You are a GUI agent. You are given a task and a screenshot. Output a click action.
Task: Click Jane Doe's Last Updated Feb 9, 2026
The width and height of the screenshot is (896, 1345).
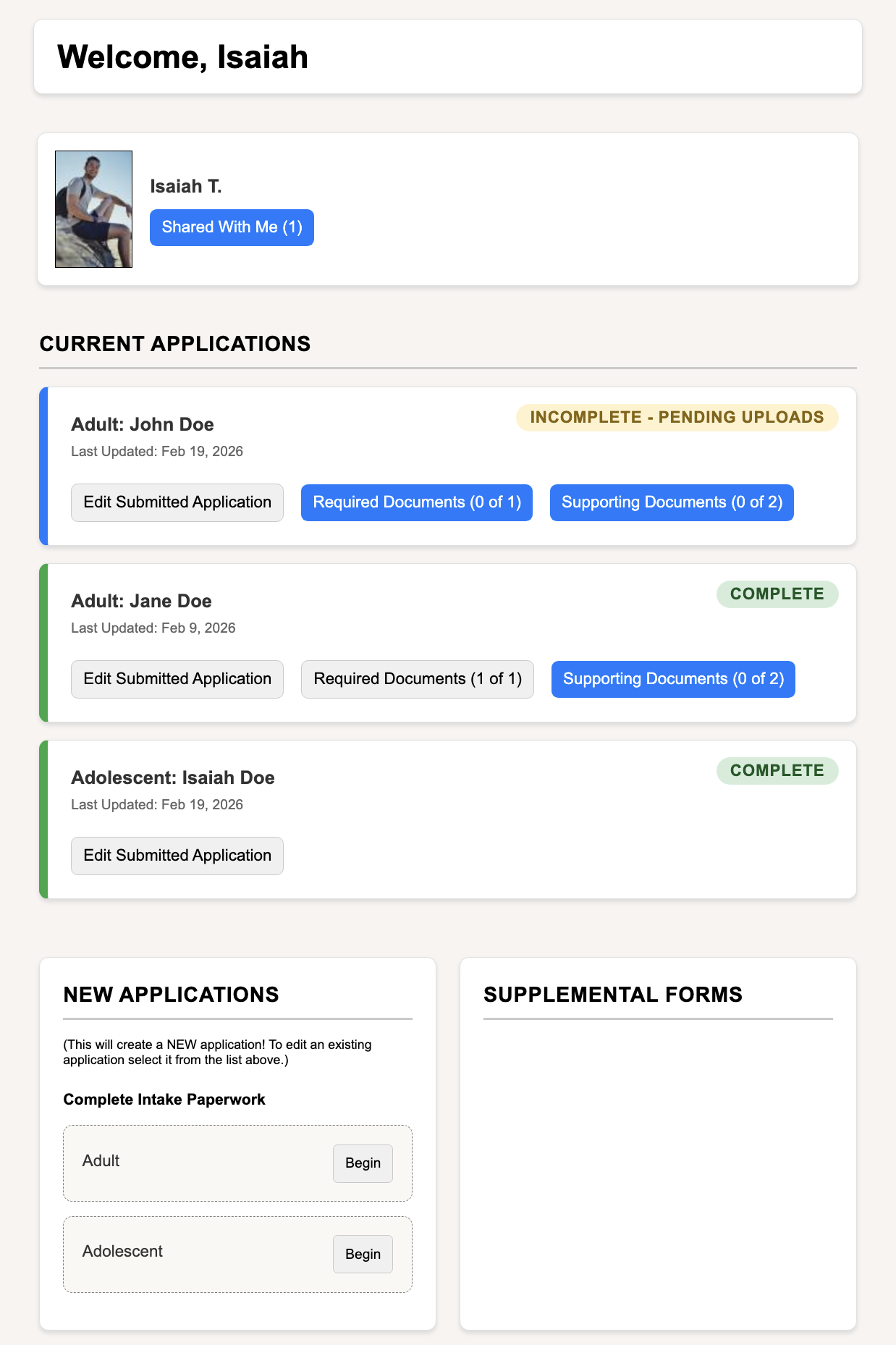point(153,628)
